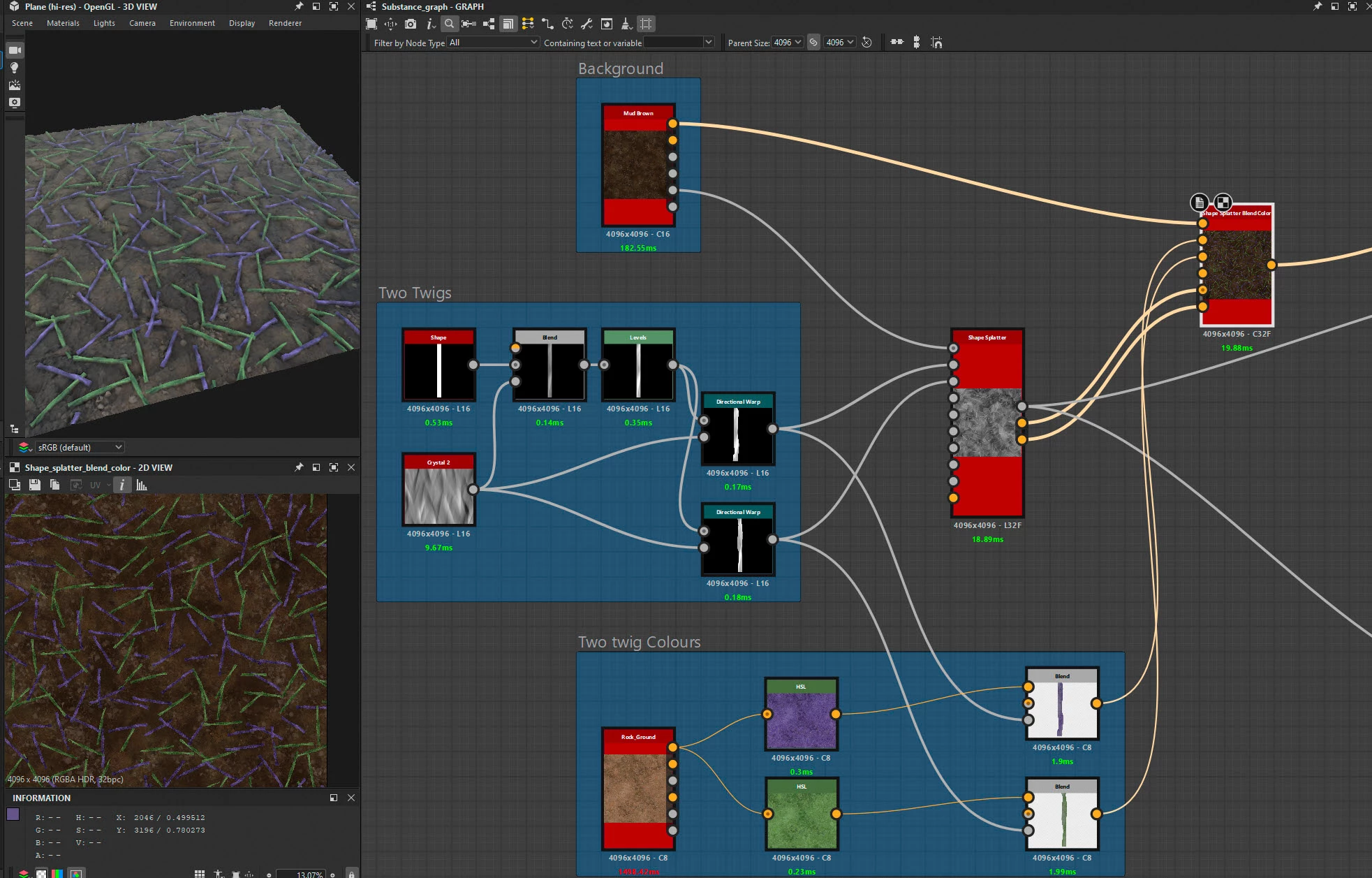
Task: Expand the sRGB (default) color space dropdown
Action: pyautogui.click(x=79, y=447)
